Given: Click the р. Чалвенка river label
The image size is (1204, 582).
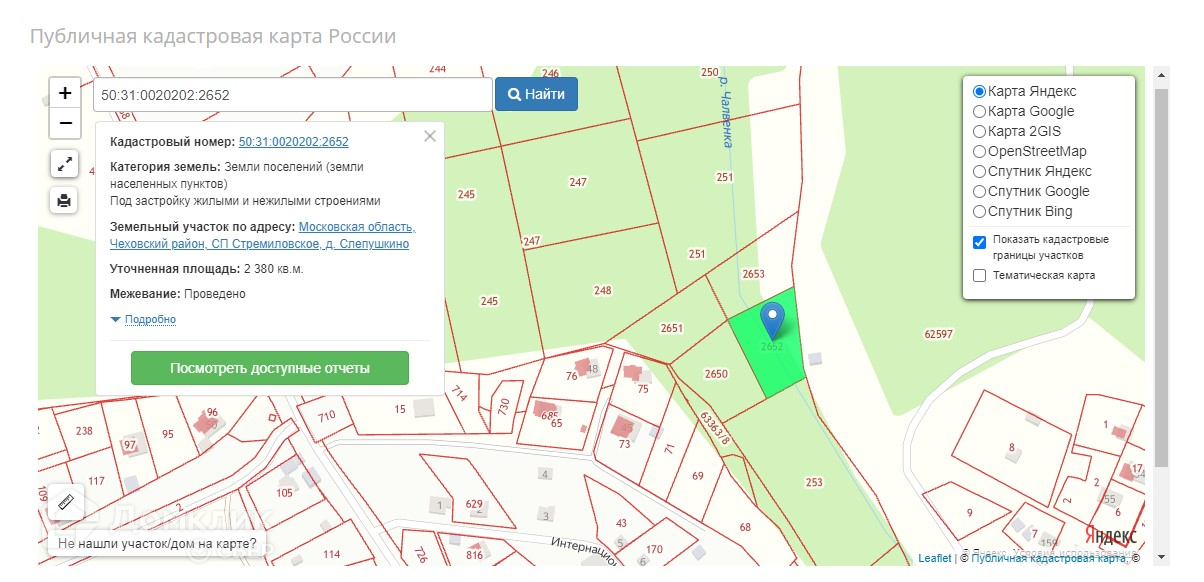Looking at the screenshot, I should pyautogui.click(x=727, y=113).
